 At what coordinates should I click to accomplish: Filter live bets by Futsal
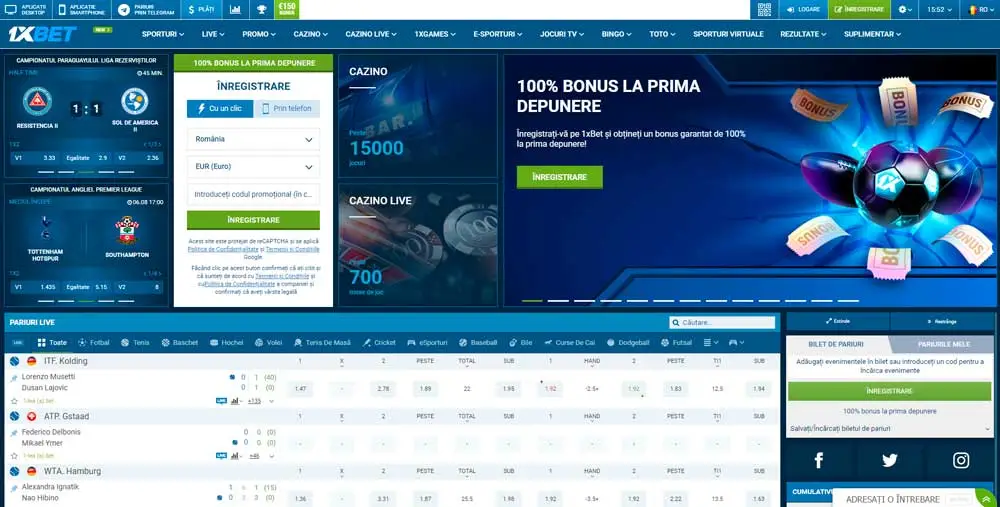tap(676, 342)
